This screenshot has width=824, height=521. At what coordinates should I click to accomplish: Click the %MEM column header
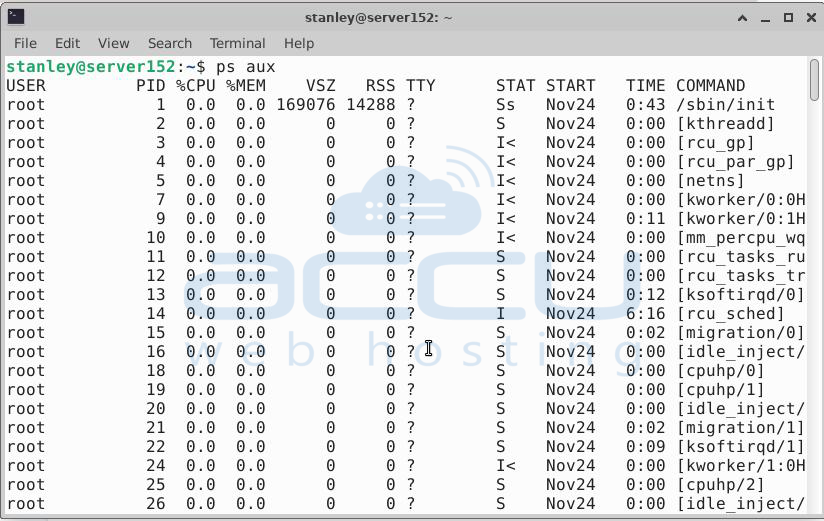click(x=246, y=86)
